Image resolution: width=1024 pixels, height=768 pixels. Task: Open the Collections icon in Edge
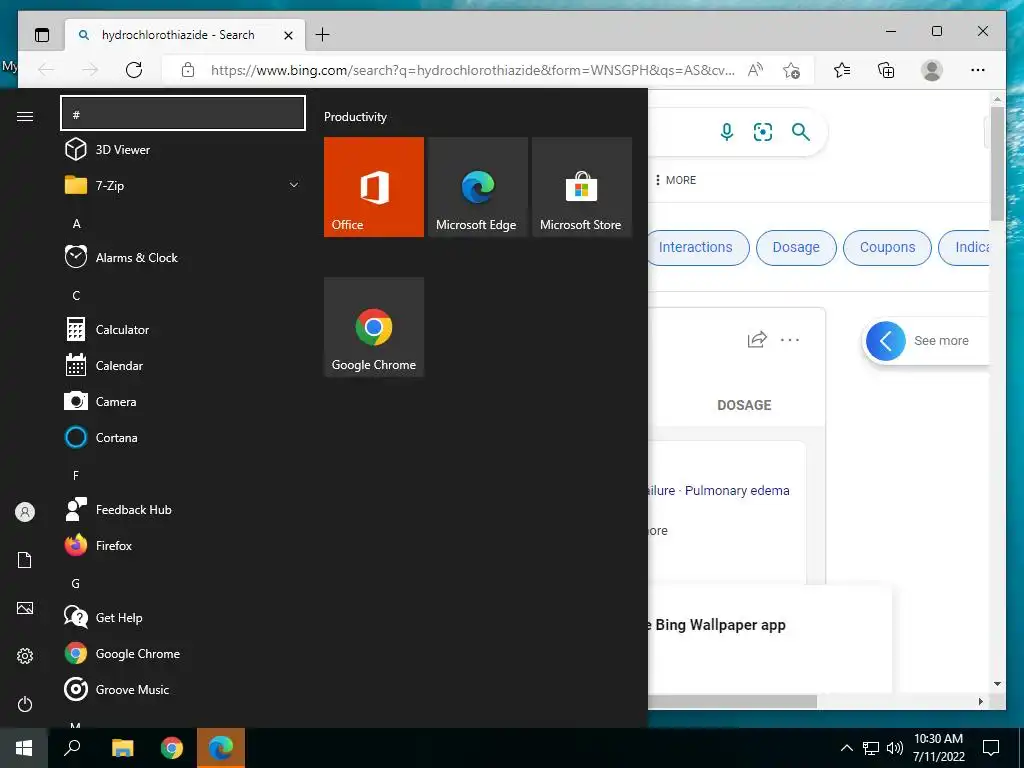pyautogui.click(x=886, y=70)
